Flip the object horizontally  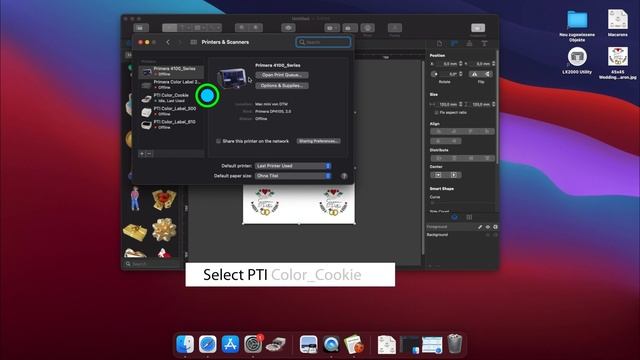(x=474, y=74)
